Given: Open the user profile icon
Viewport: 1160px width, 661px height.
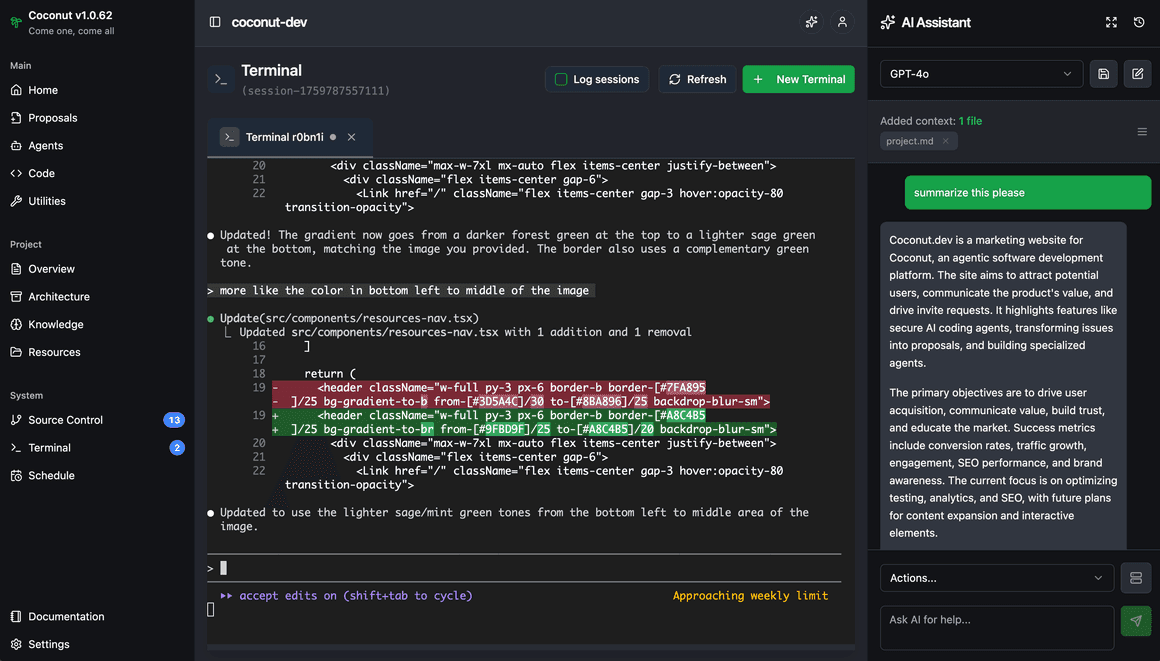Looking at the screenshot, I should coord(842,22).
